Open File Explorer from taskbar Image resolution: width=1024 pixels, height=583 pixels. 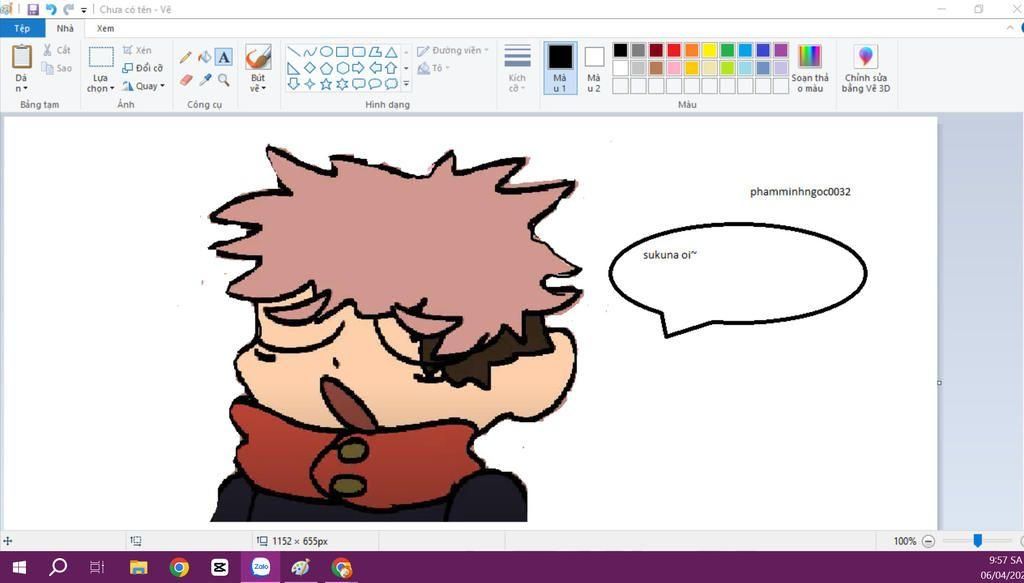tap(138, 567)
